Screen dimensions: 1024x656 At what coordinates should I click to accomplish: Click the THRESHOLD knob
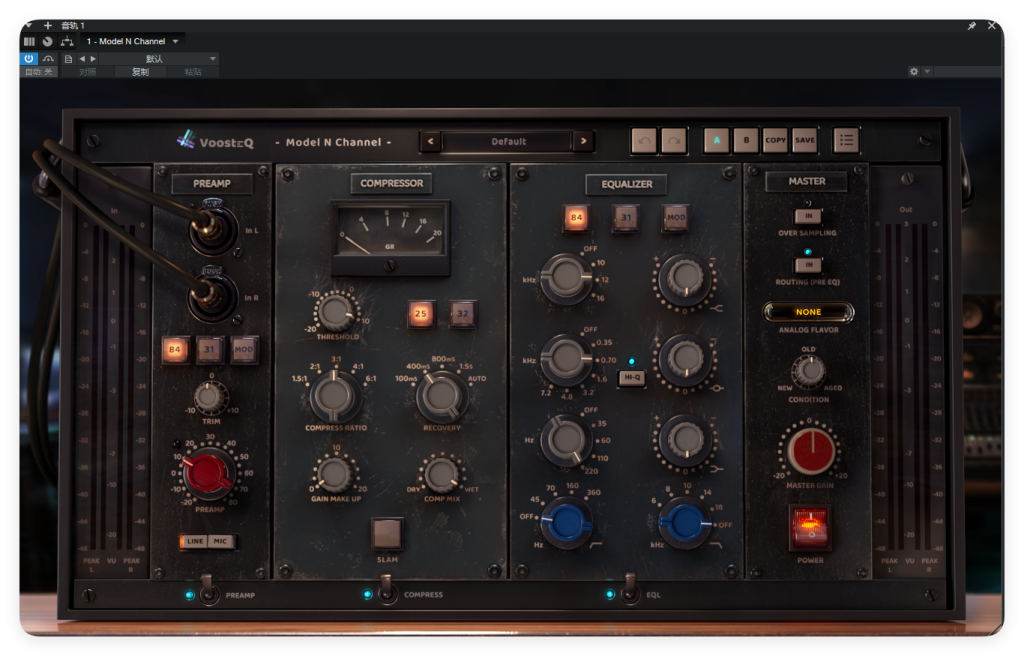pyautogui.click(x=336, y=312)
